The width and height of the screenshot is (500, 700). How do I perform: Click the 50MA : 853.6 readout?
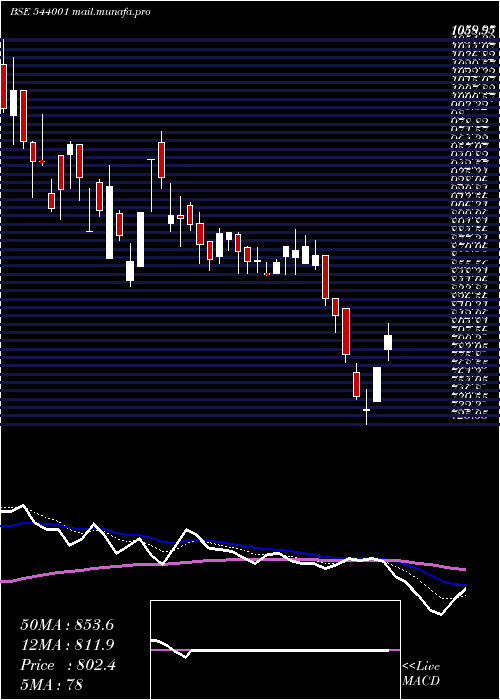[67, 625]
